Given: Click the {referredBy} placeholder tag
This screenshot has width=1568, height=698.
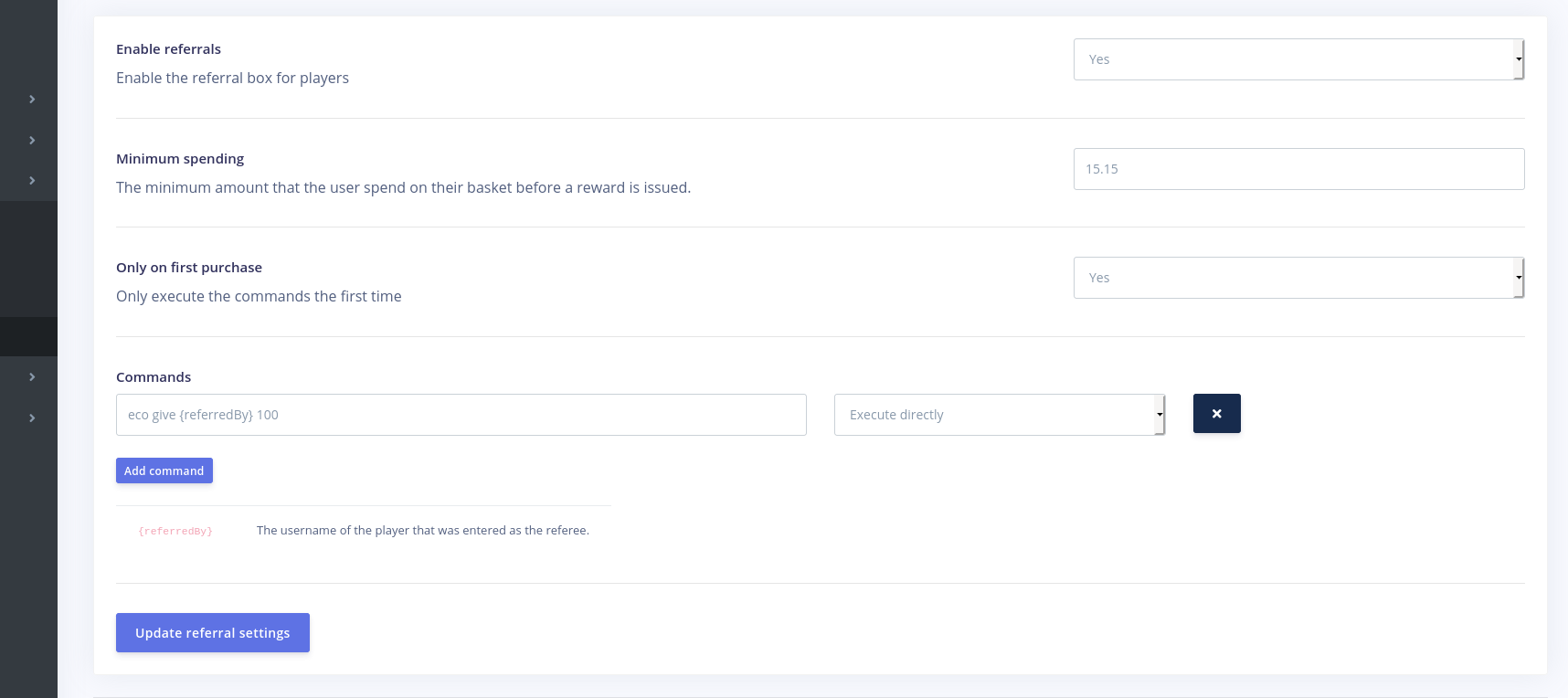Looking at the screenshot, I should pyautogui.click(x=175, y=531).
